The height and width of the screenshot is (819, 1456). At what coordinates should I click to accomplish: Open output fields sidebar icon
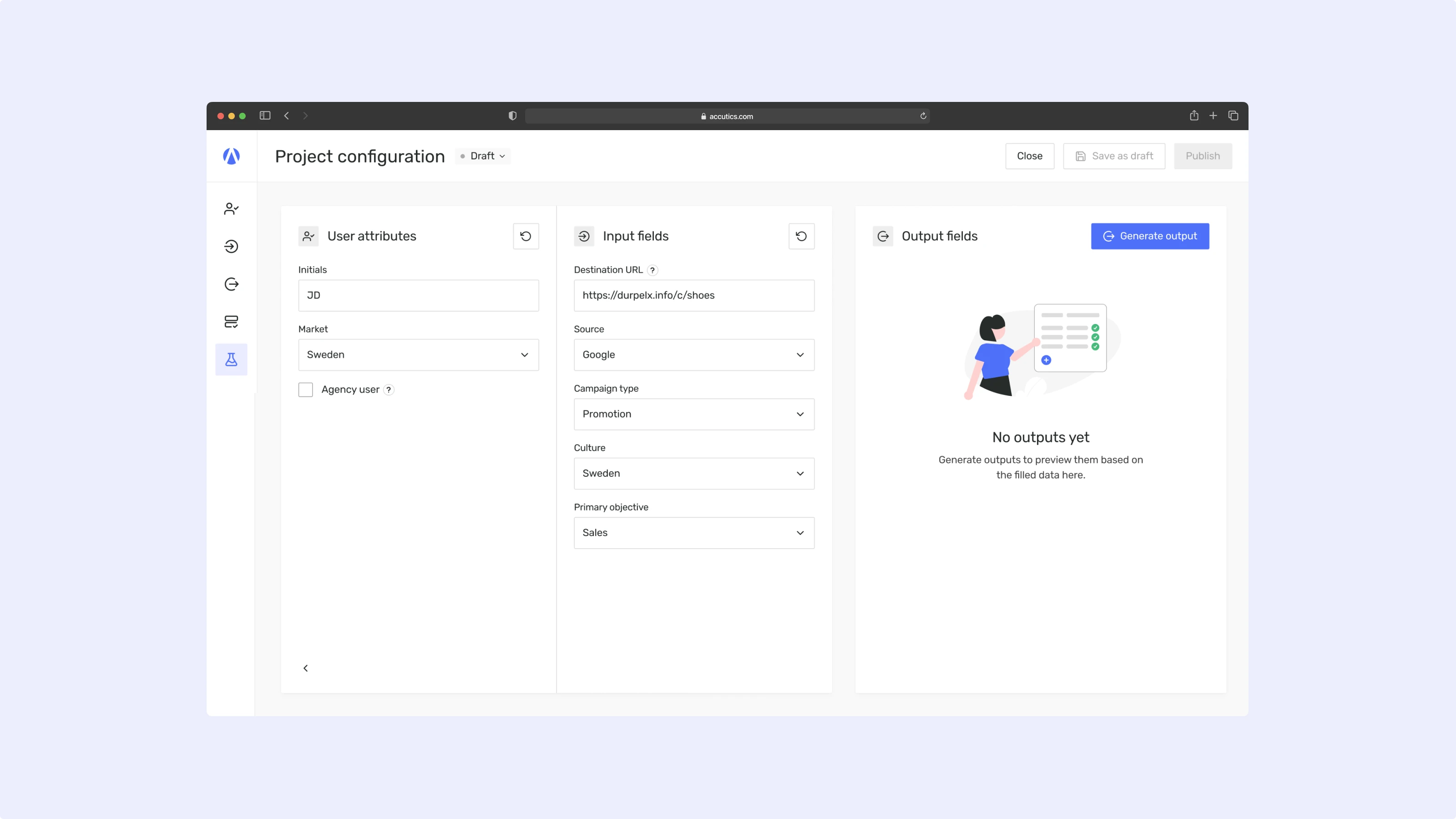point(231,284)
